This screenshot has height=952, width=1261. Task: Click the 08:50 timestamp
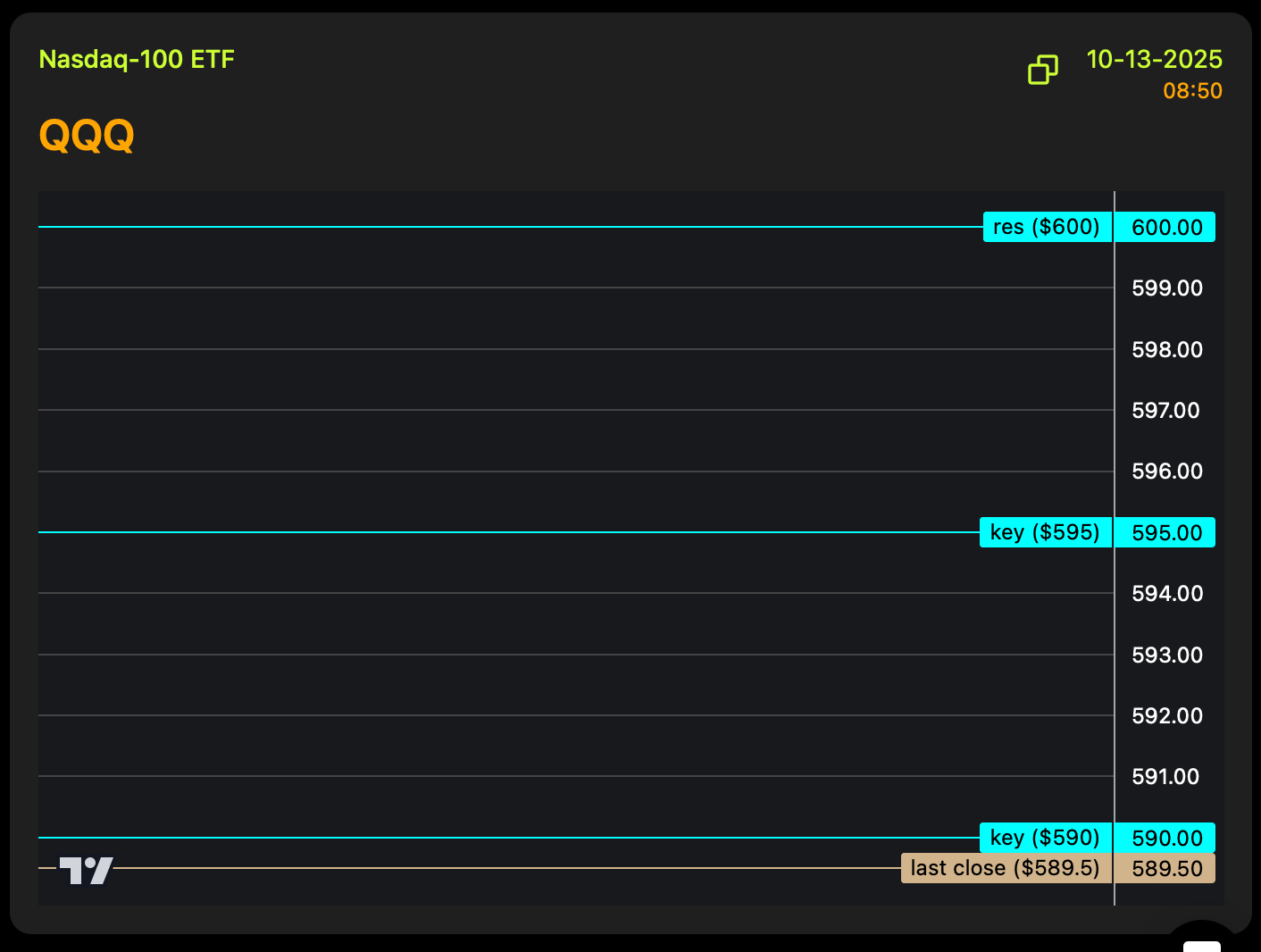pyautogui.click(x=1192, y=91)
